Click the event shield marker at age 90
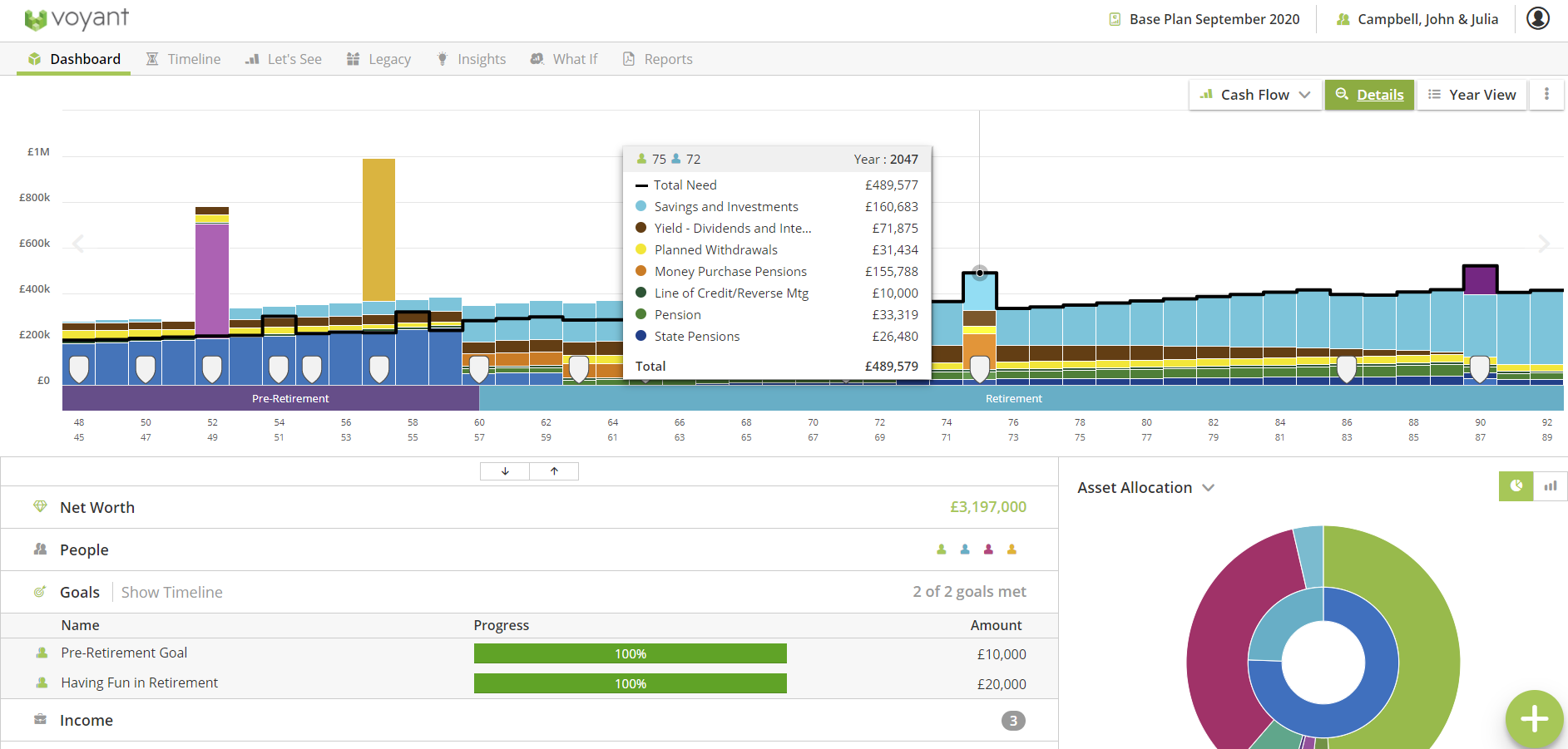The height and width of the screenshot is (749, 1568). pos(1480,368)
